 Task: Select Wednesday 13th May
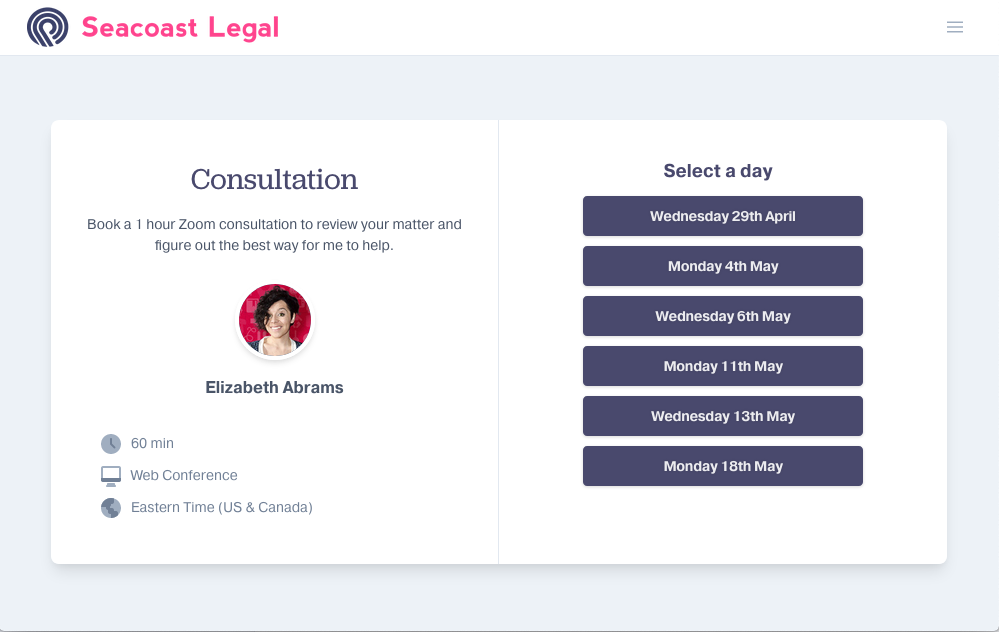coord(722,416)
